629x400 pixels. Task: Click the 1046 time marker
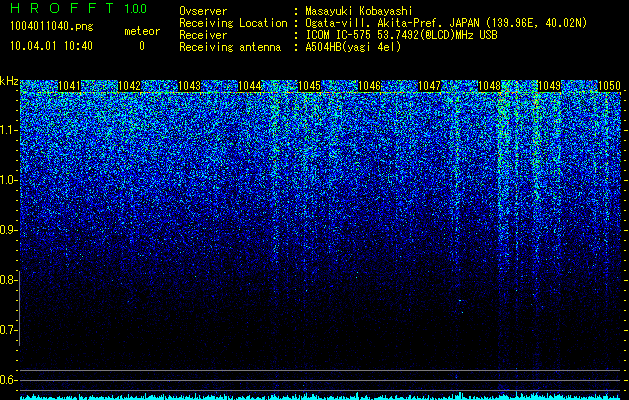[x=369, y=86]
